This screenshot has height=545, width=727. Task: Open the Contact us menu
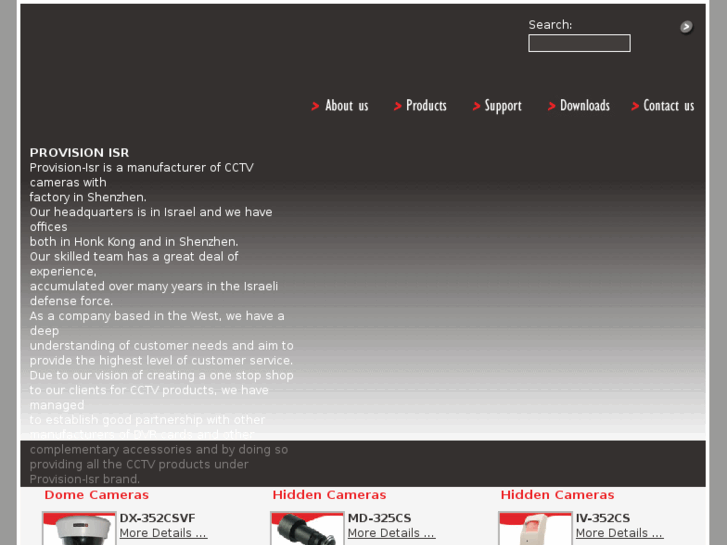[x=669, y=106]
